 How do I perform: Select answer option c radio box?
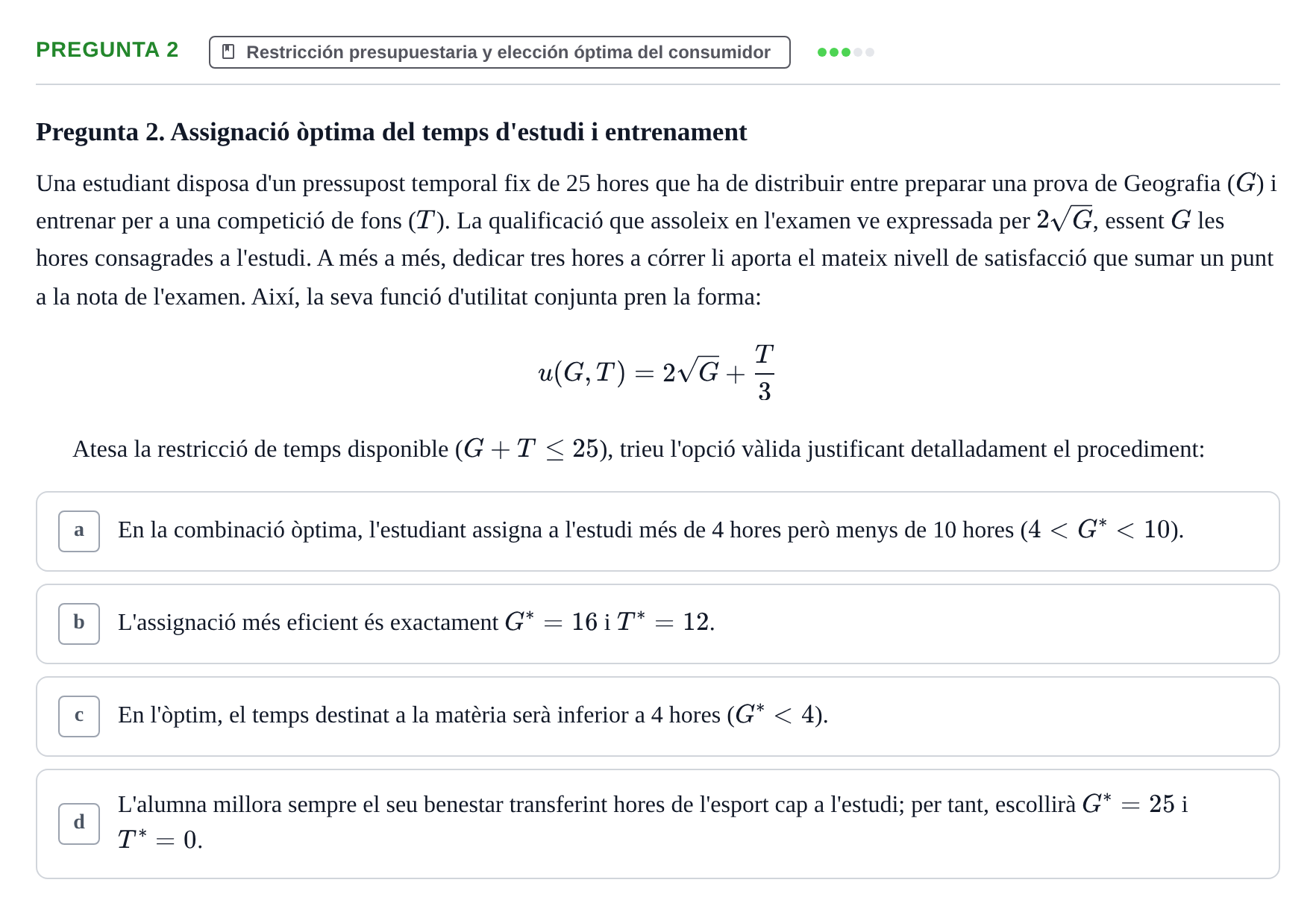click(79, 716)
